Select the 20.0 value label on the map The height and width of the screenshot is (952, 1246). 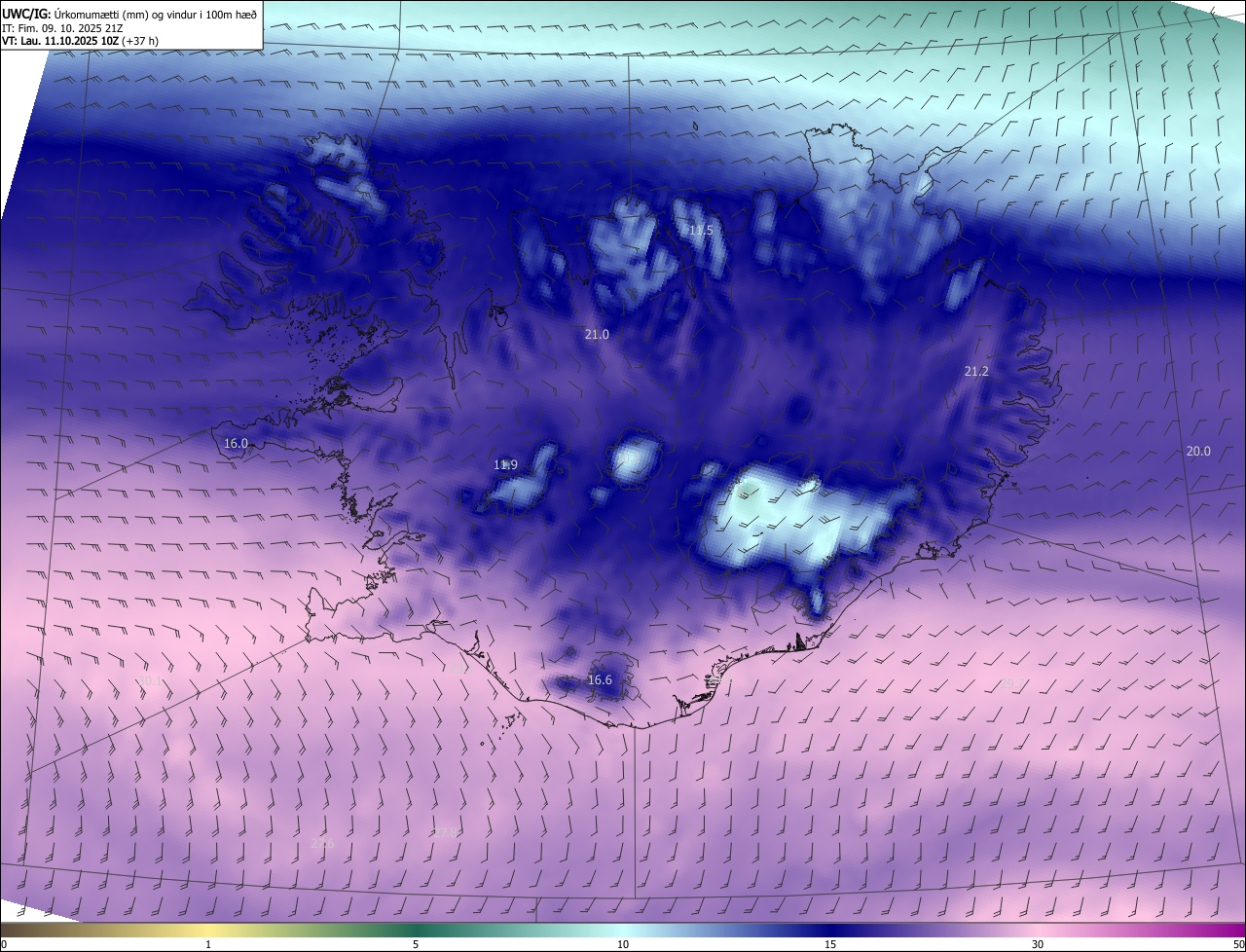(1198, 451)
